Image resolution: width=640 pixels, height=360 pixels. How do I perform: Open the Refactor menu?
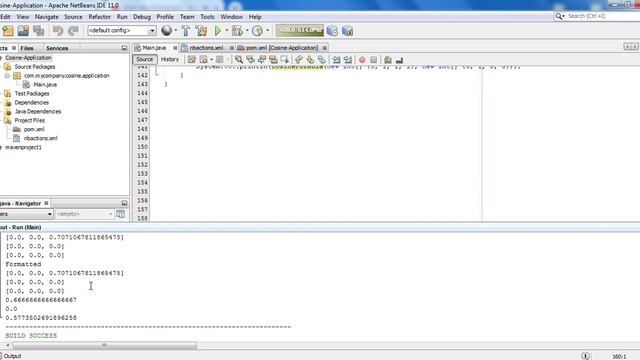pyautogui.click(x=100, y=17)
